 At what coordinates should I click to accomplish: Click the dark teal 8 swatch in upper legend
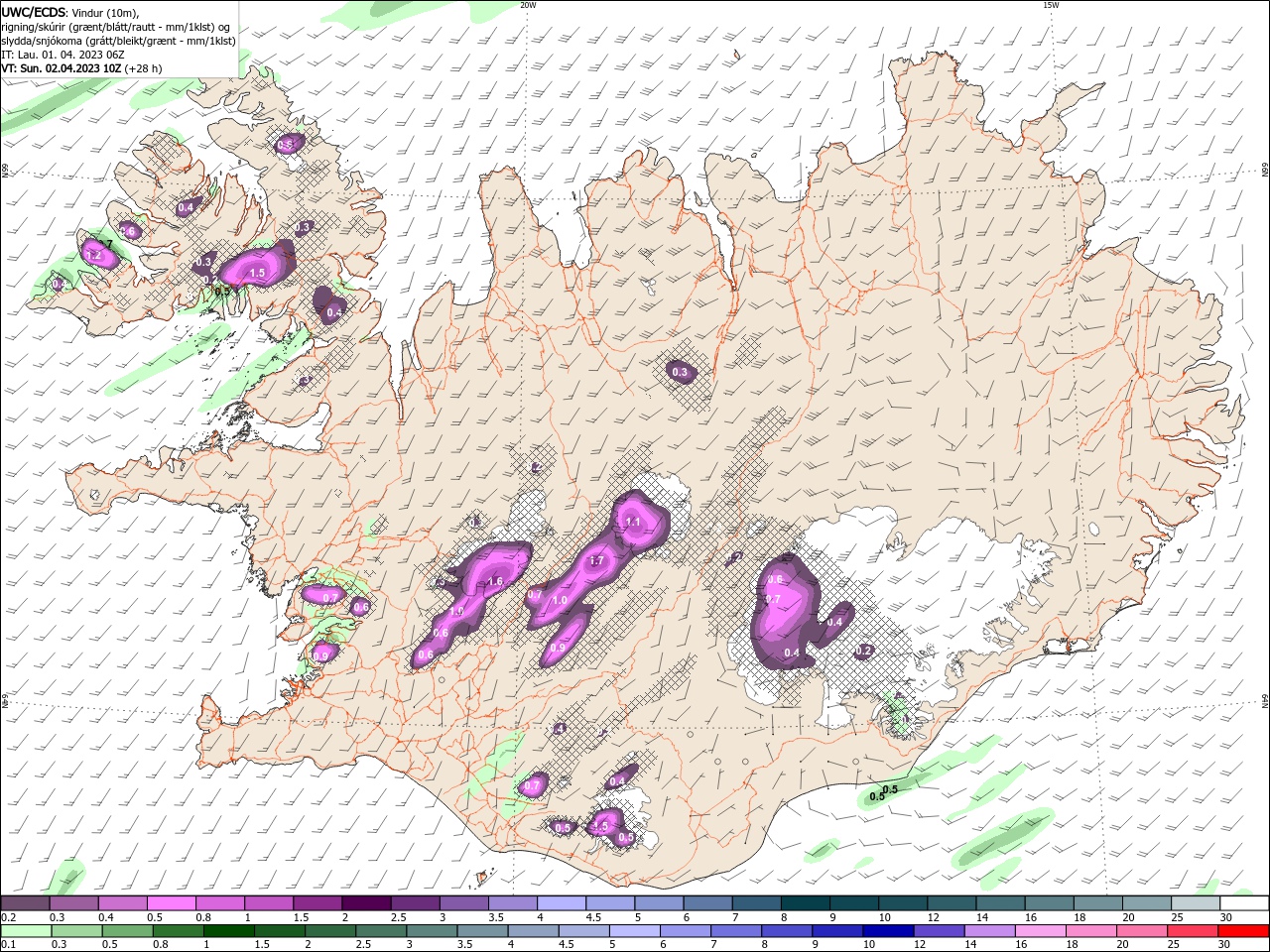(806, 903)
